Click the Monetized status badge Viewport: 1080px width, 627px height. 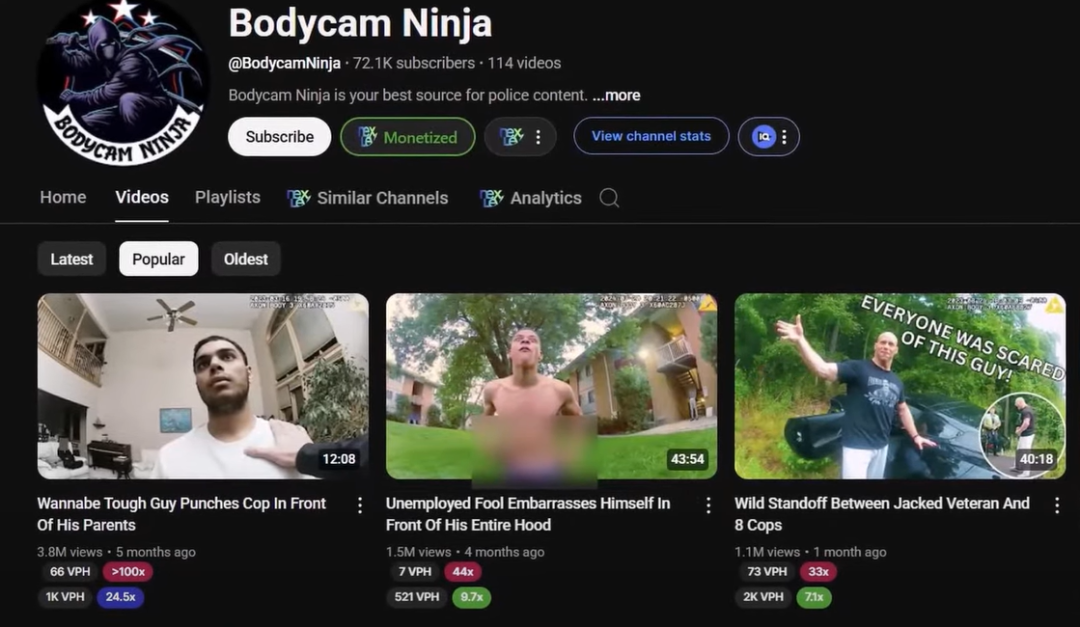click(407, 137)
